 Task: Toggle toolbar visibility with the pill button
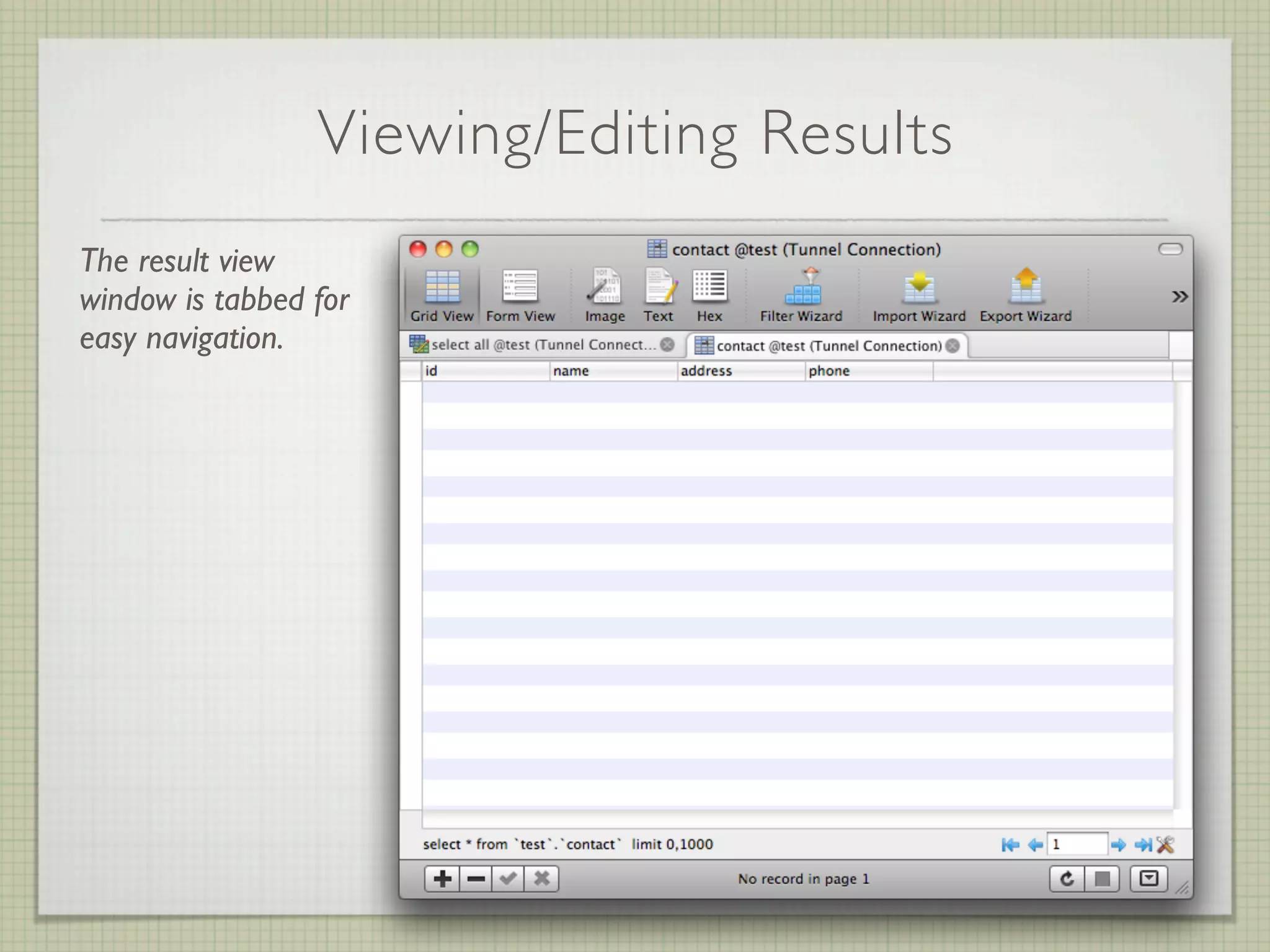tap(1170, 249)
